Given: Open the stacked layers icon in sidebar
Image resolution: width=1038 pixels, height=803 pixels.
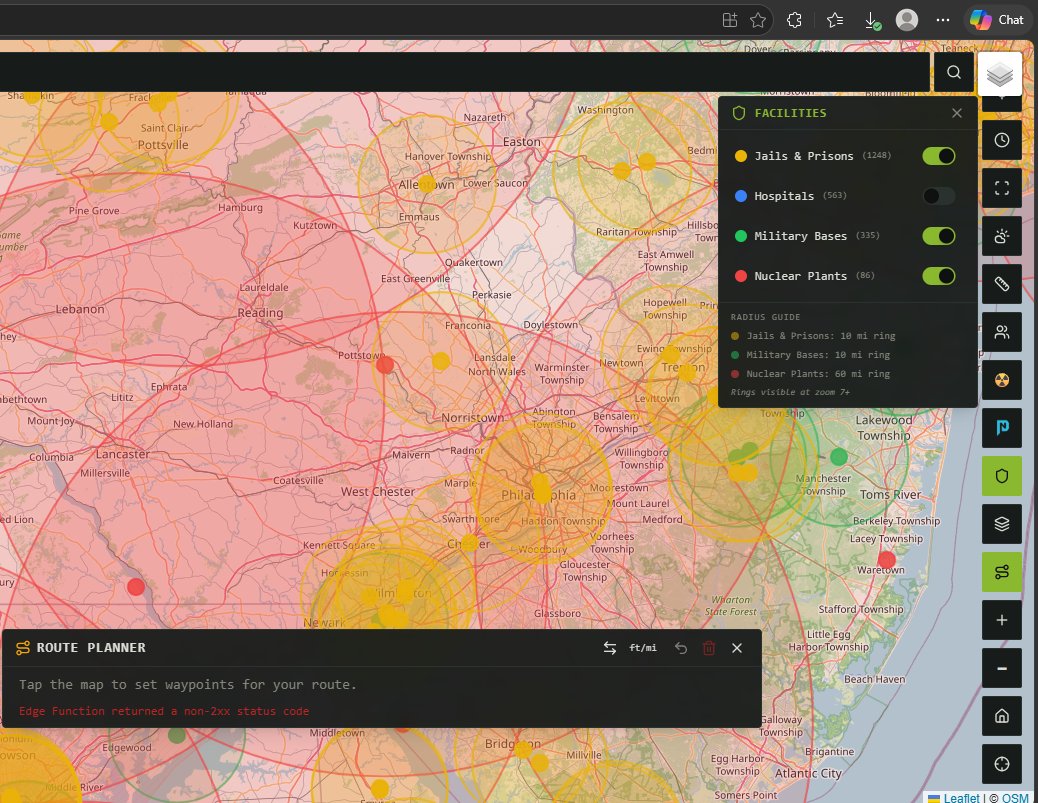Looking at the screenshot, I should (1002, 524).
